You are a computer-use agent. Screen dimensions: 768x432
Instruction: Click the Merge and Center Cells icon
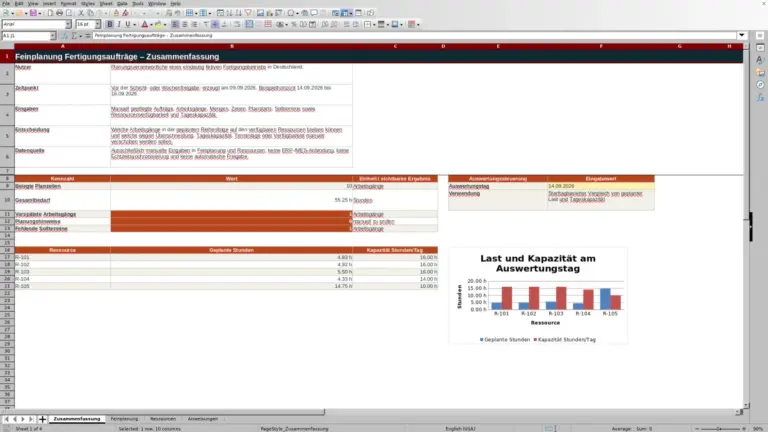[x=249, y=24]
